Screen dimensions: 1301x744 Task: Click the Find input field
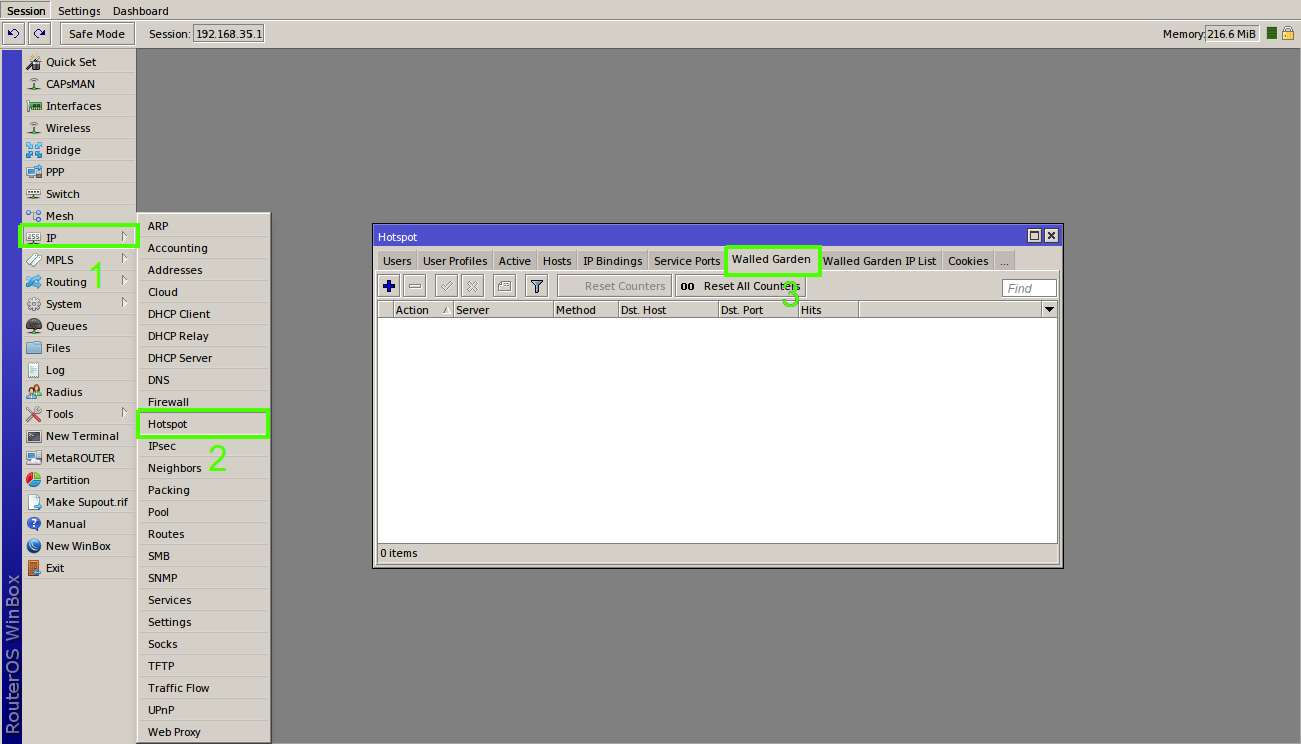coord(1028,287)
